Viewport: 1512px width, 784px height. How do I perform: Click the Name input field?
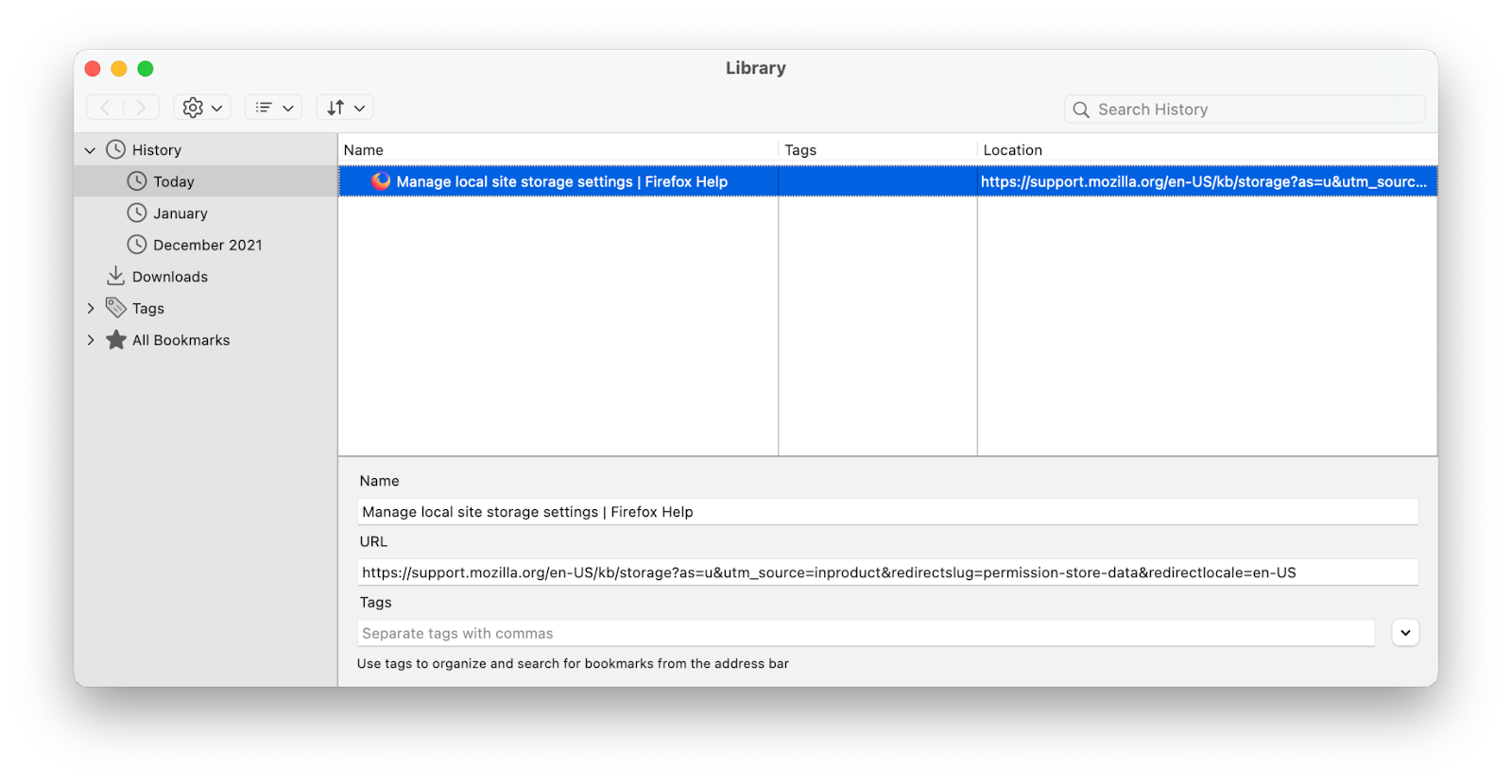point(888,512)
